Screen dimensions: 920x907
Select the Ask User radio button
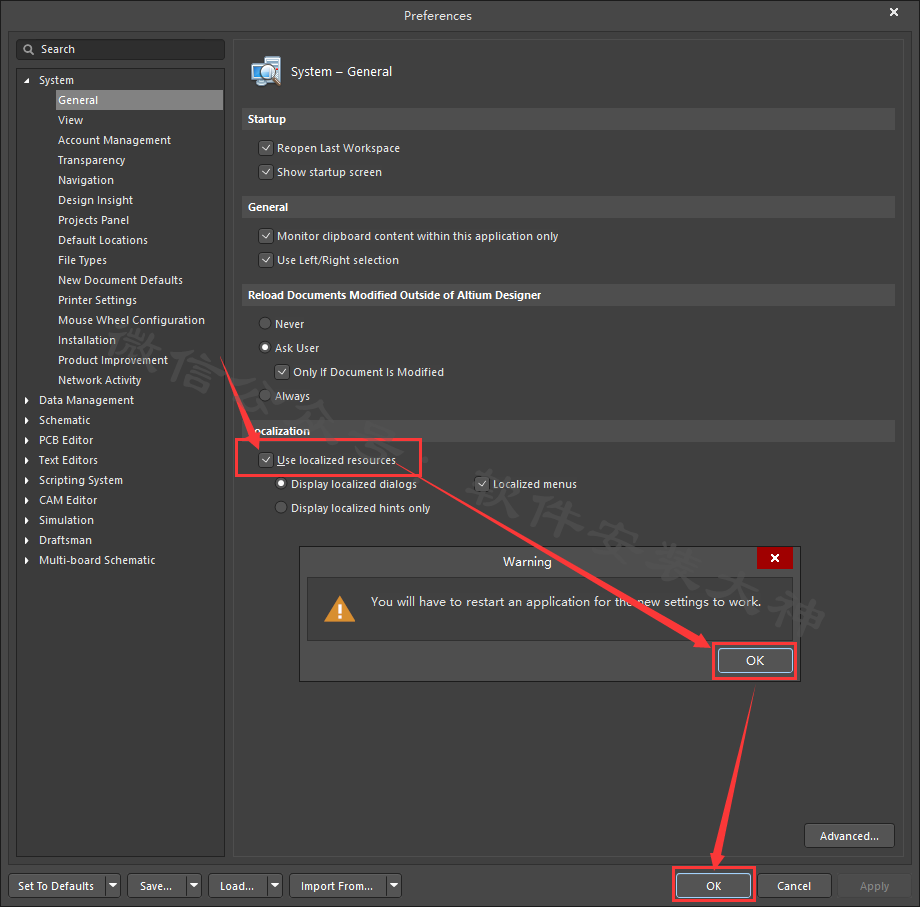pos(265,348)
